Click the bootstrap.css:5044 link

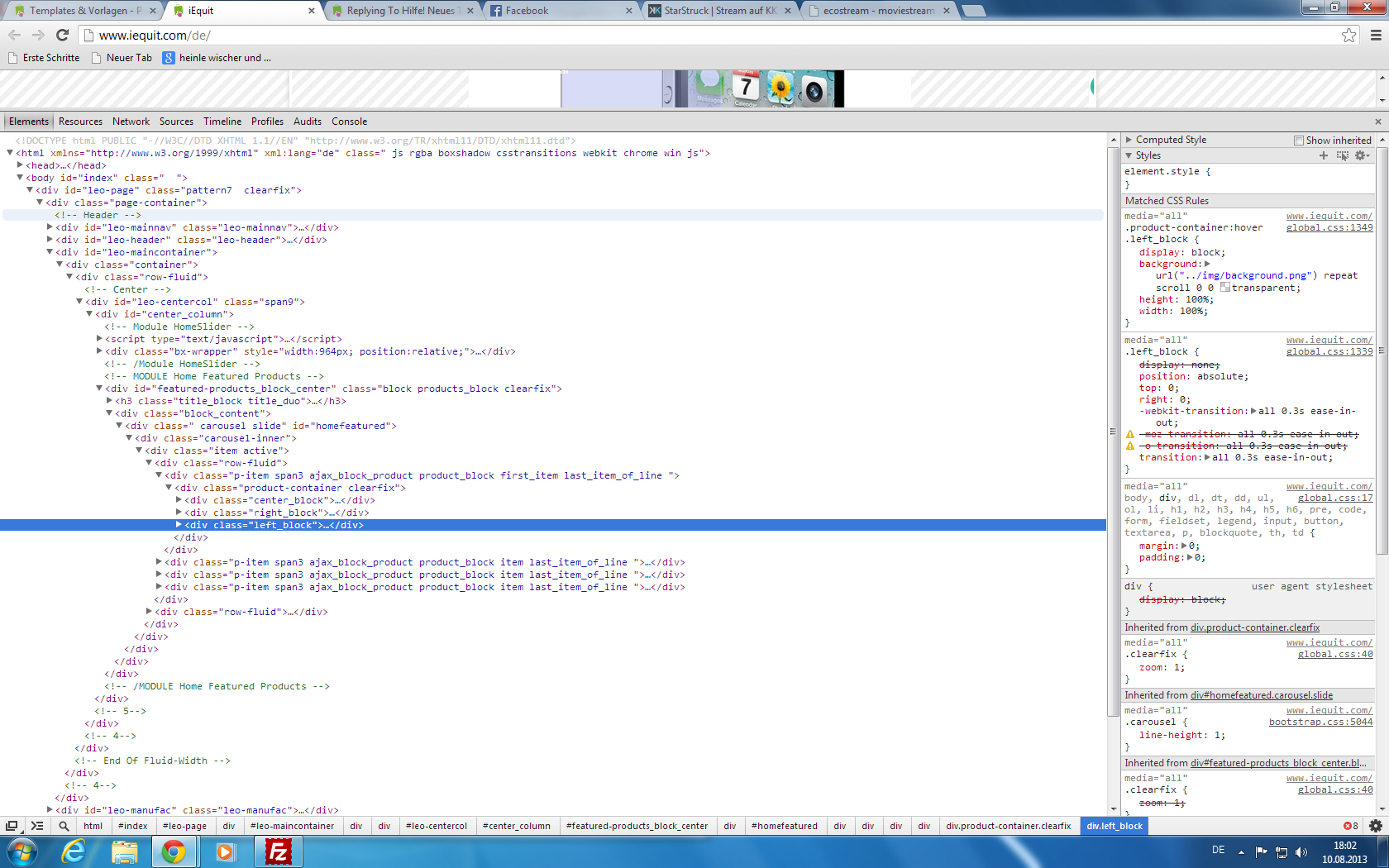point(1320,723)
